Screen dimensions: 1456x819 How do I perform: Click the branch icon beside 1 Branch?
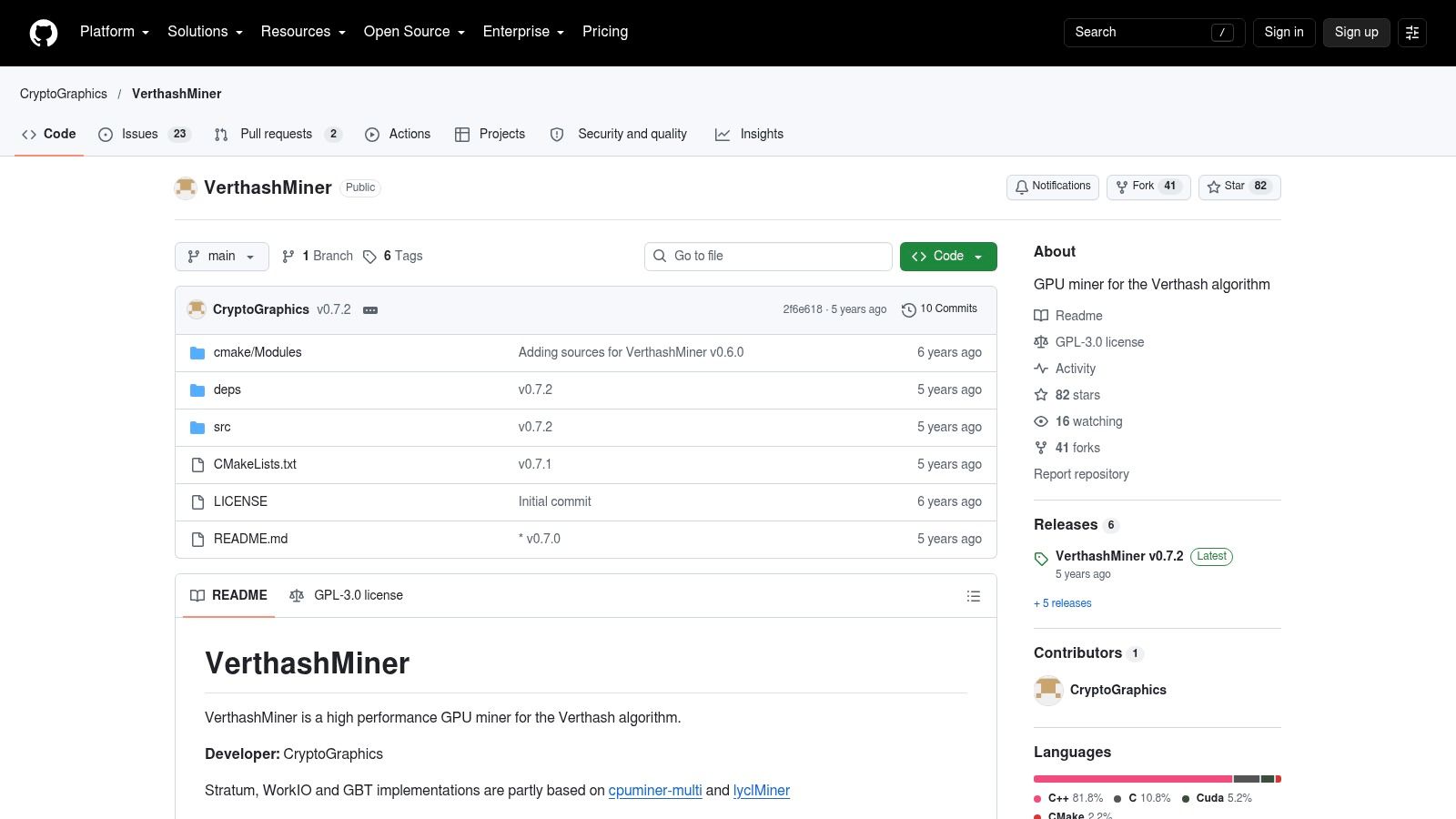288,257
